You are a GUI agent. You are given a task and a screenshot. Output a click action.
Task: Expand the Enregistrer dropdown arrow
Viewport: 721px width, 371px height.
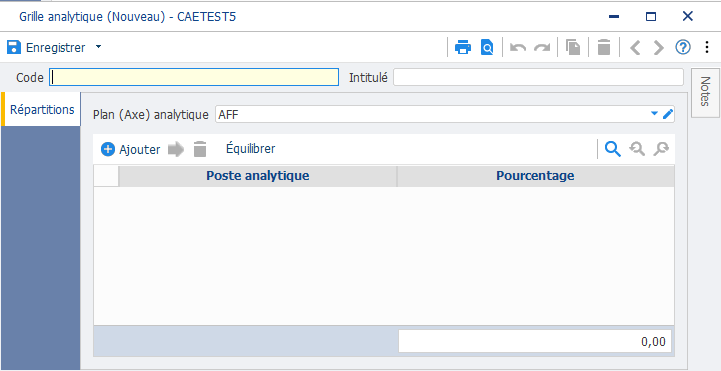point(98,47)
